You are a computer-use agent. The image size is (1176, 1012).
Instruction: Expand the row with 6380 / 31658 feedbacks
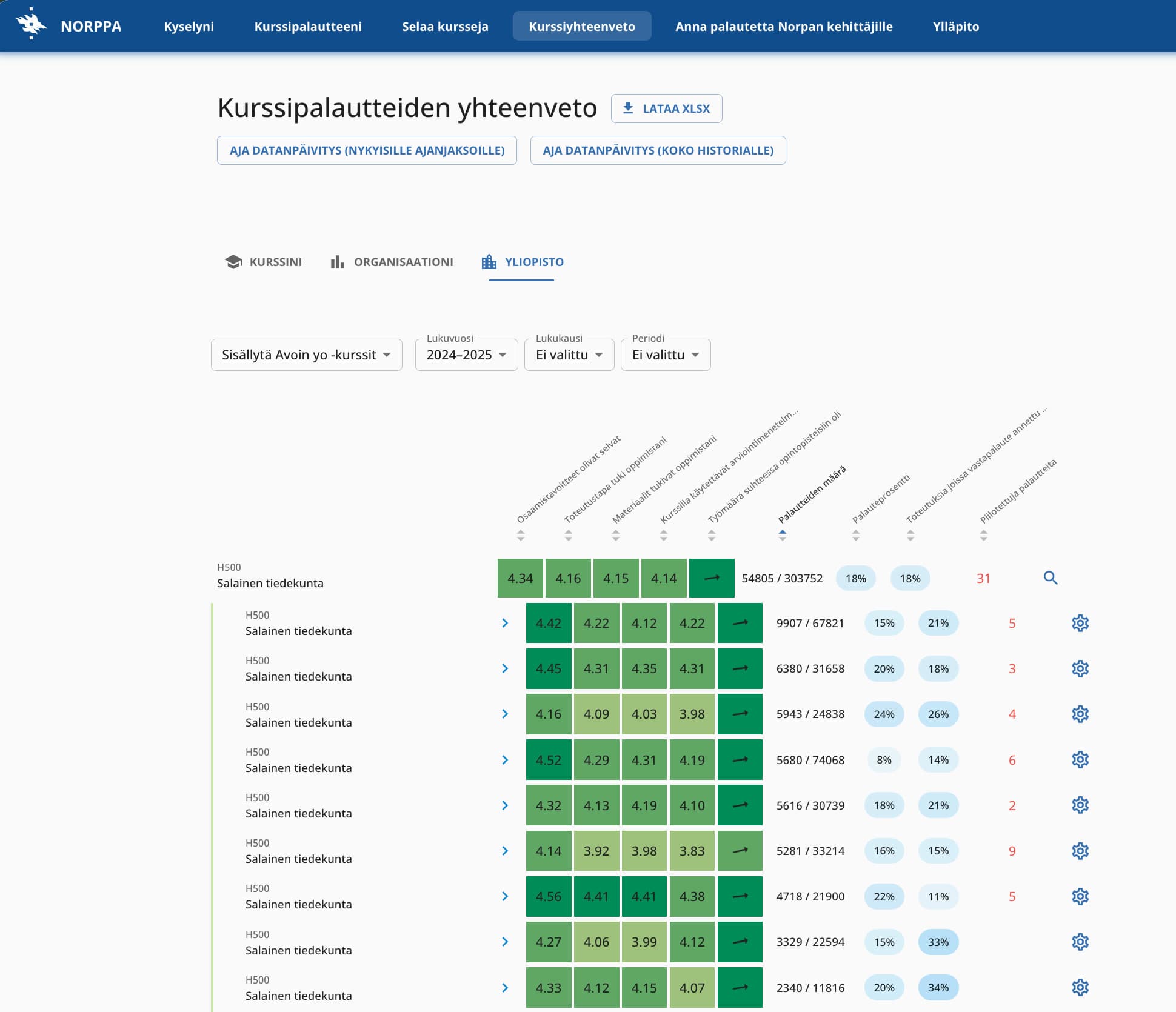(x=505, y=668)
